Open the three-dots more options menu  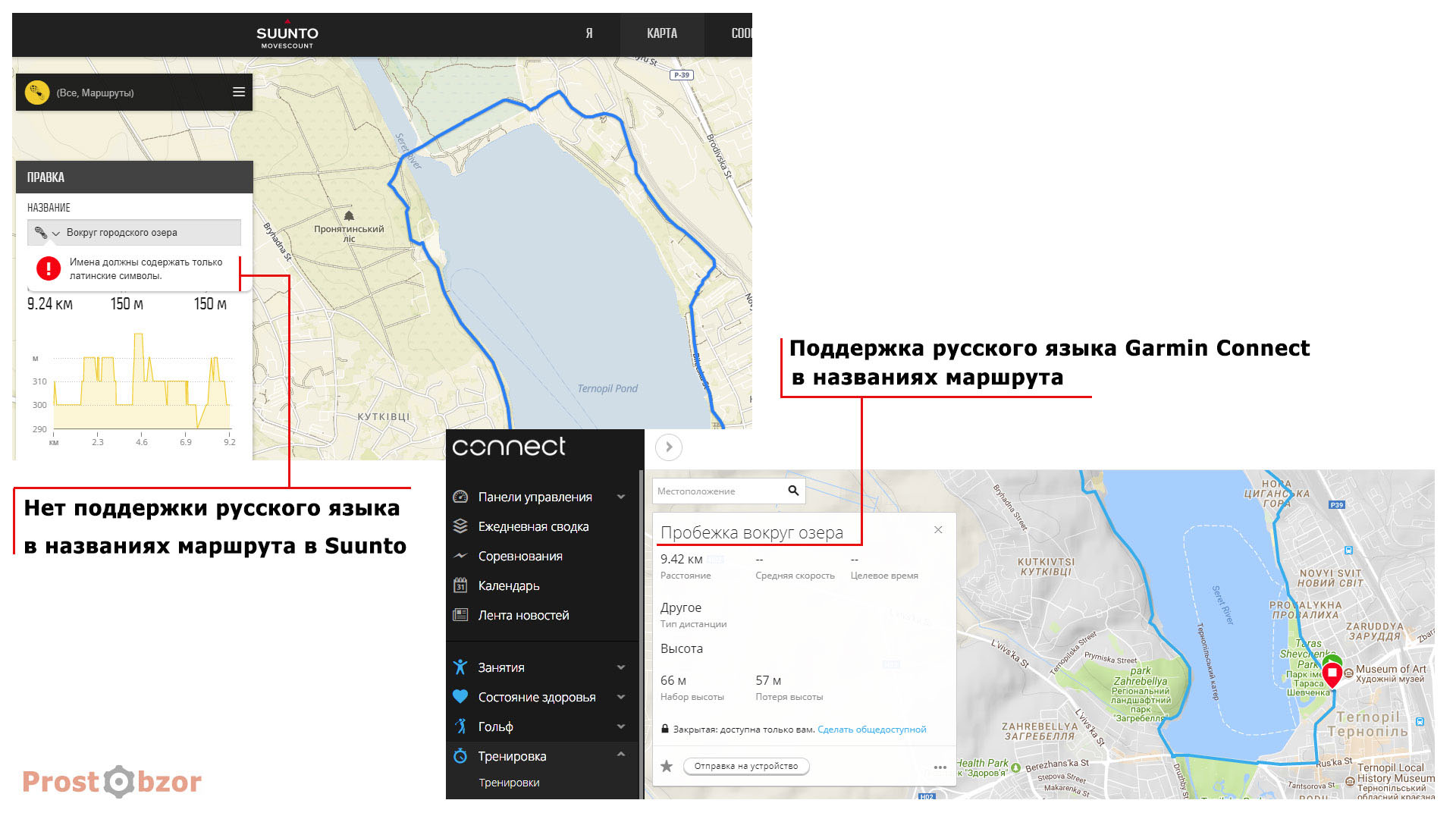(x=940, y=767)
